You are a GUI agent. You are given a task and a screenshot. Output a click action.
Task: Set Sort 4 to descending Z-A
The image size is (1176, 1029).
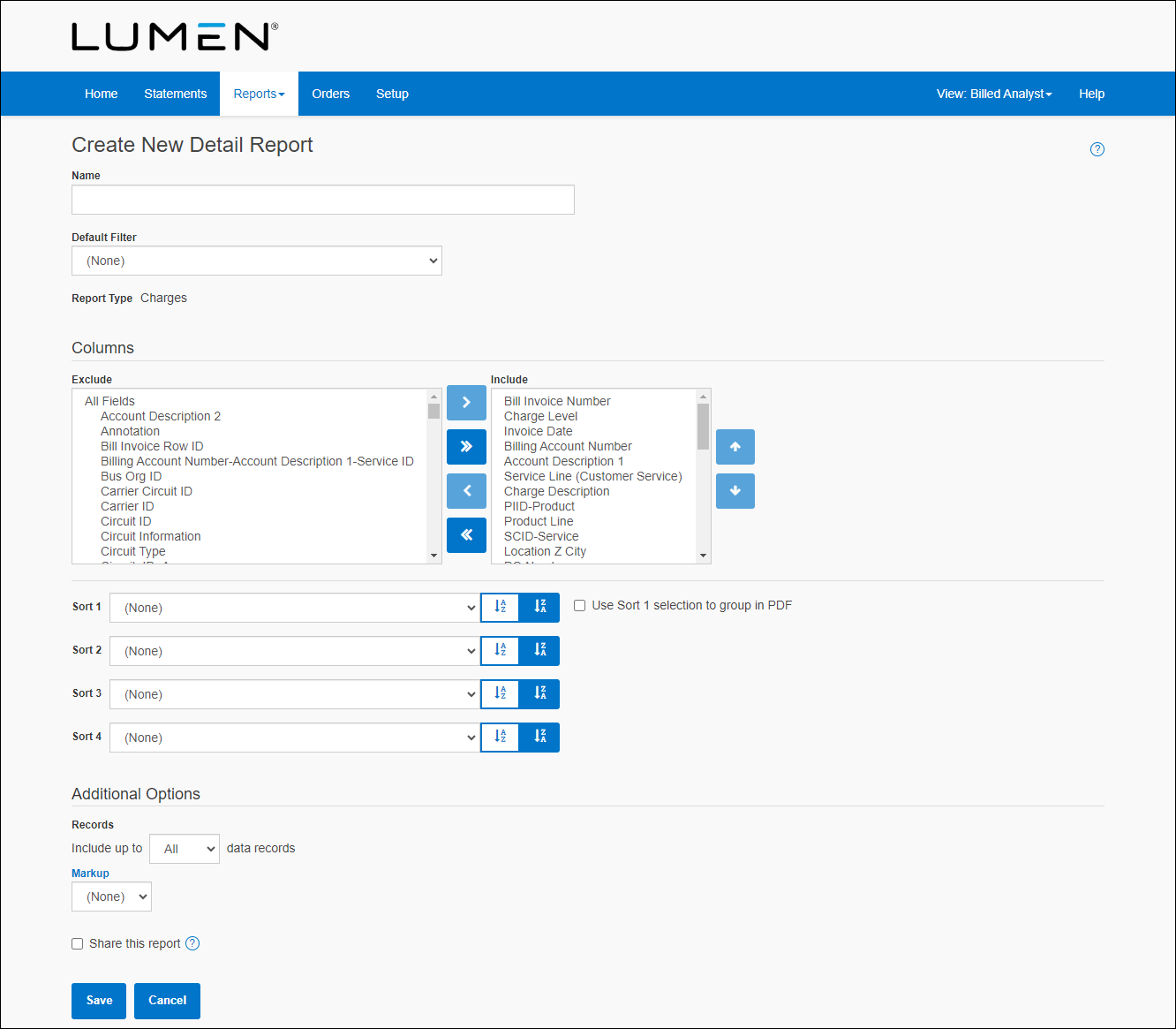(539, 737)
